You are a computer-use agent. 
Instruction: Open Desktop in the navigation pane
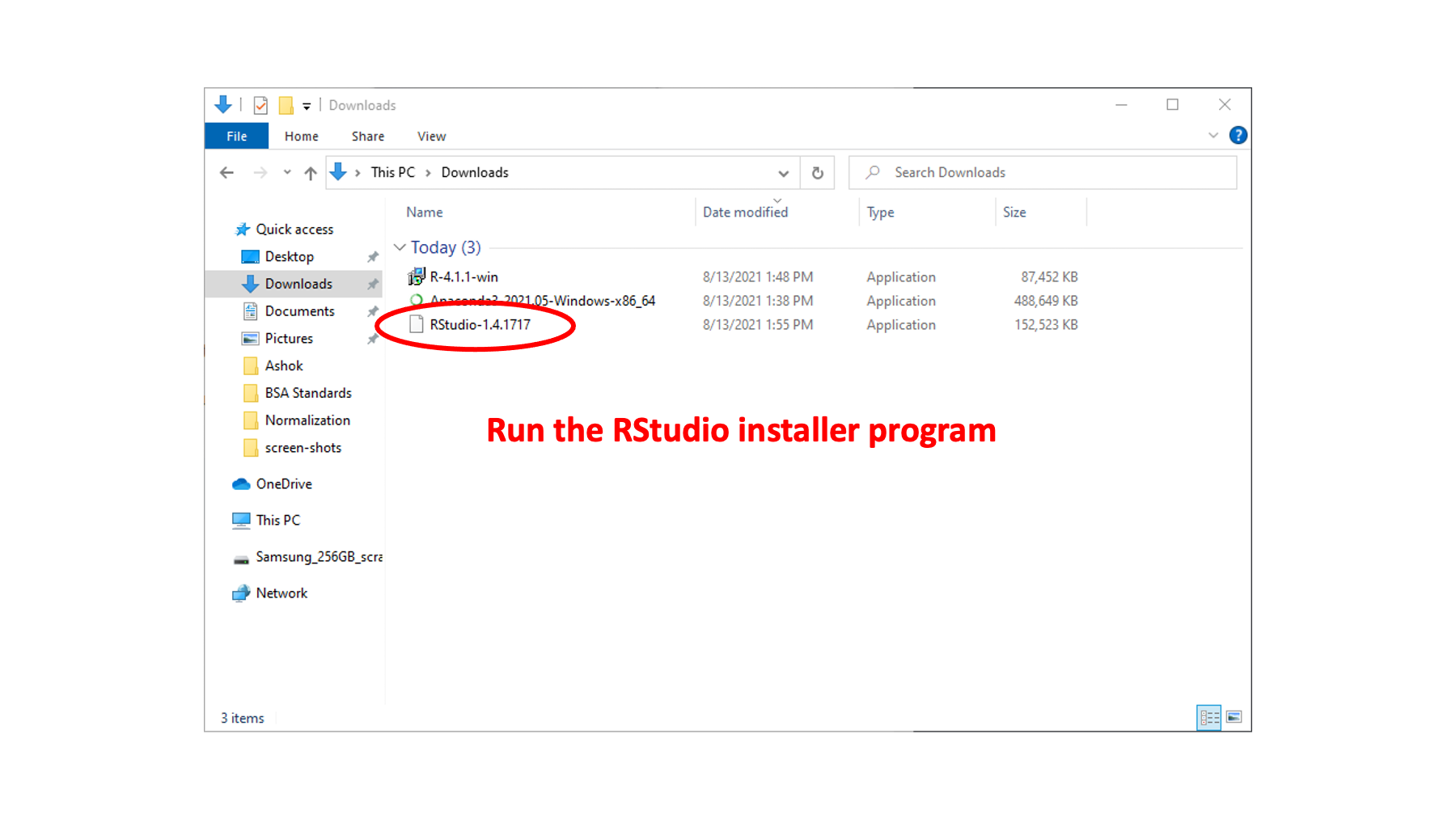(x=290, y=256)
